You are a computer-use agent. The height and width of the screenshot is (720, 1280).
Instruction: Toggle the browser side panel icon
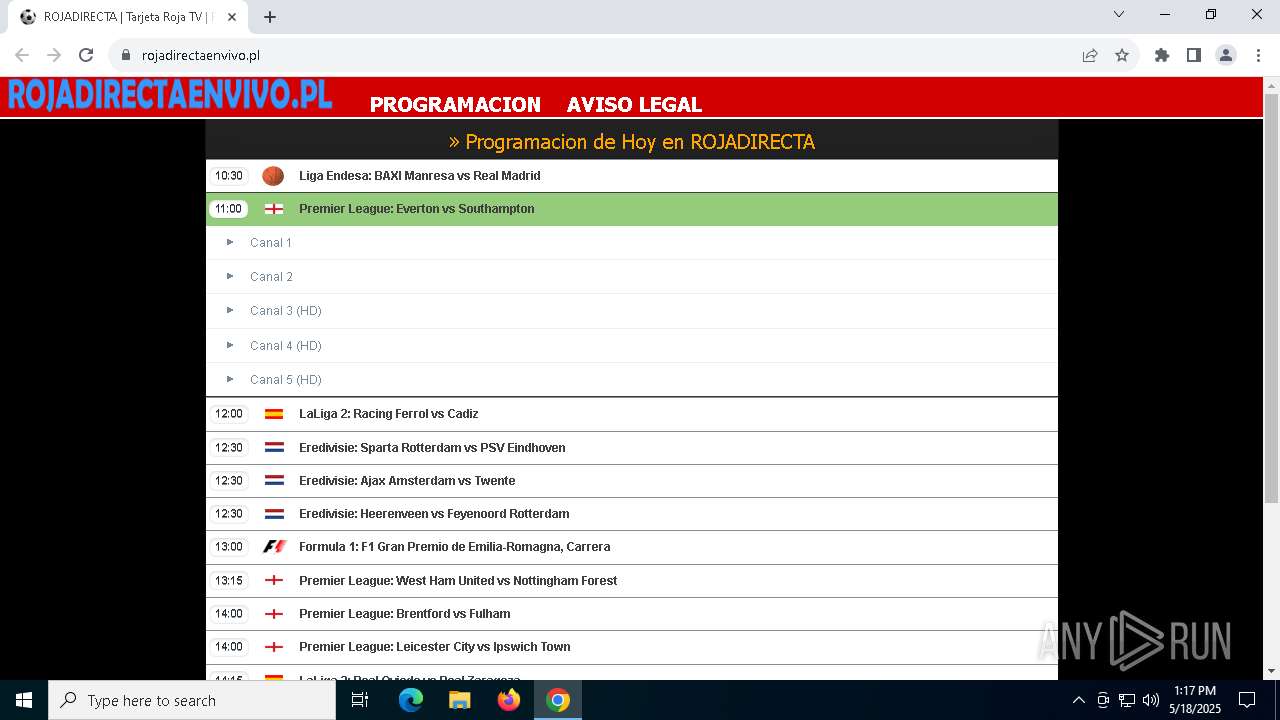(x=1194, y=55)
